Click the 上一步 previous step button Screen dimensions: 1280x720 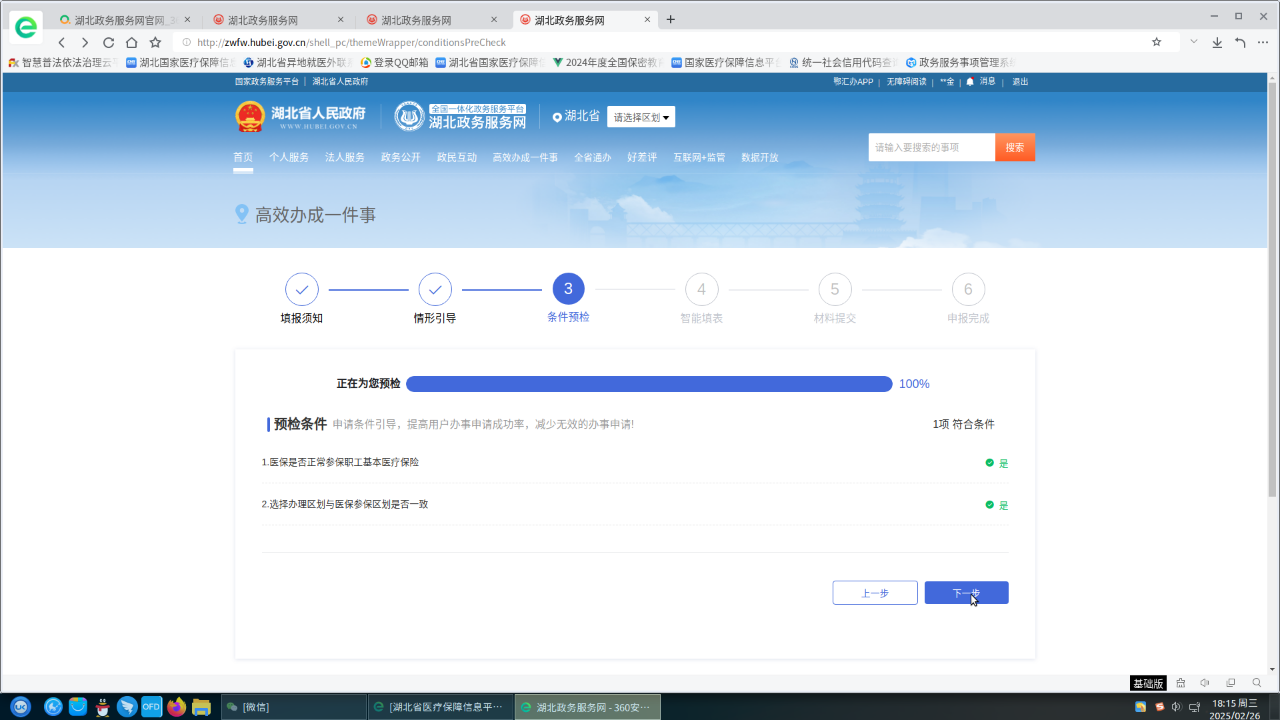(874, 593)
